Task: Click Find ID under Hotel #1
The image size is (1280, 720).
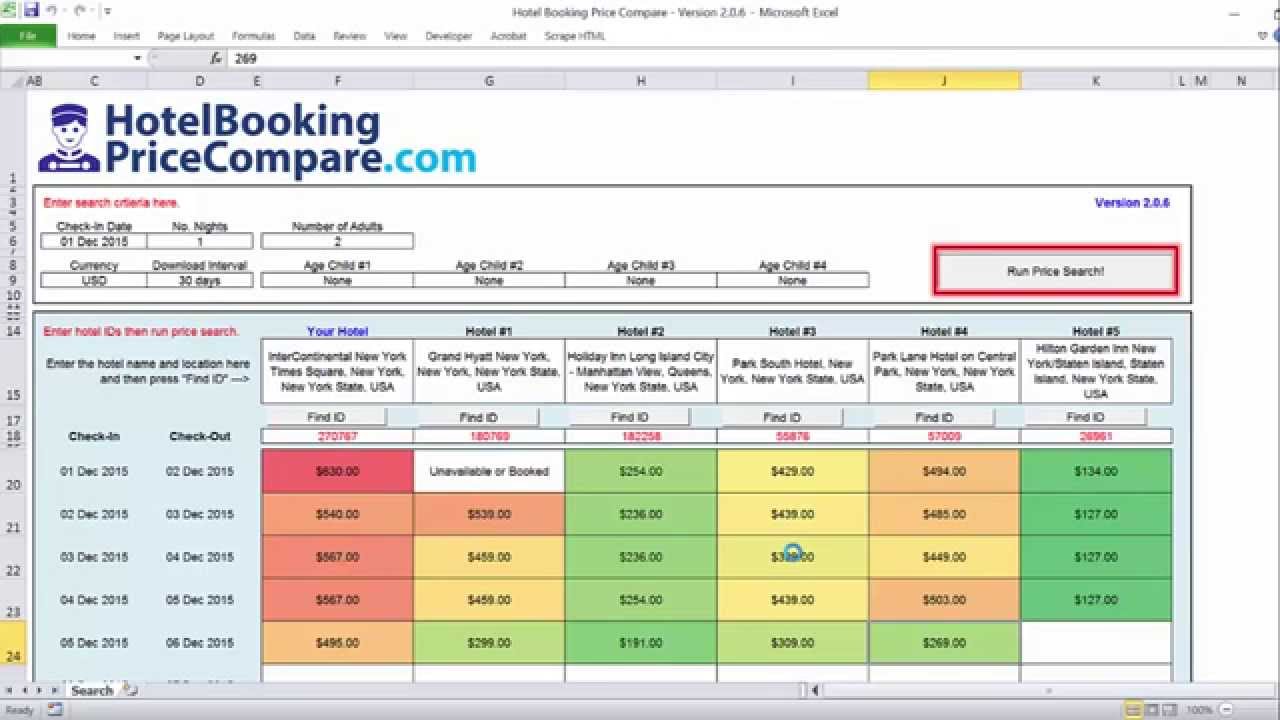Action: click(478, 417)
